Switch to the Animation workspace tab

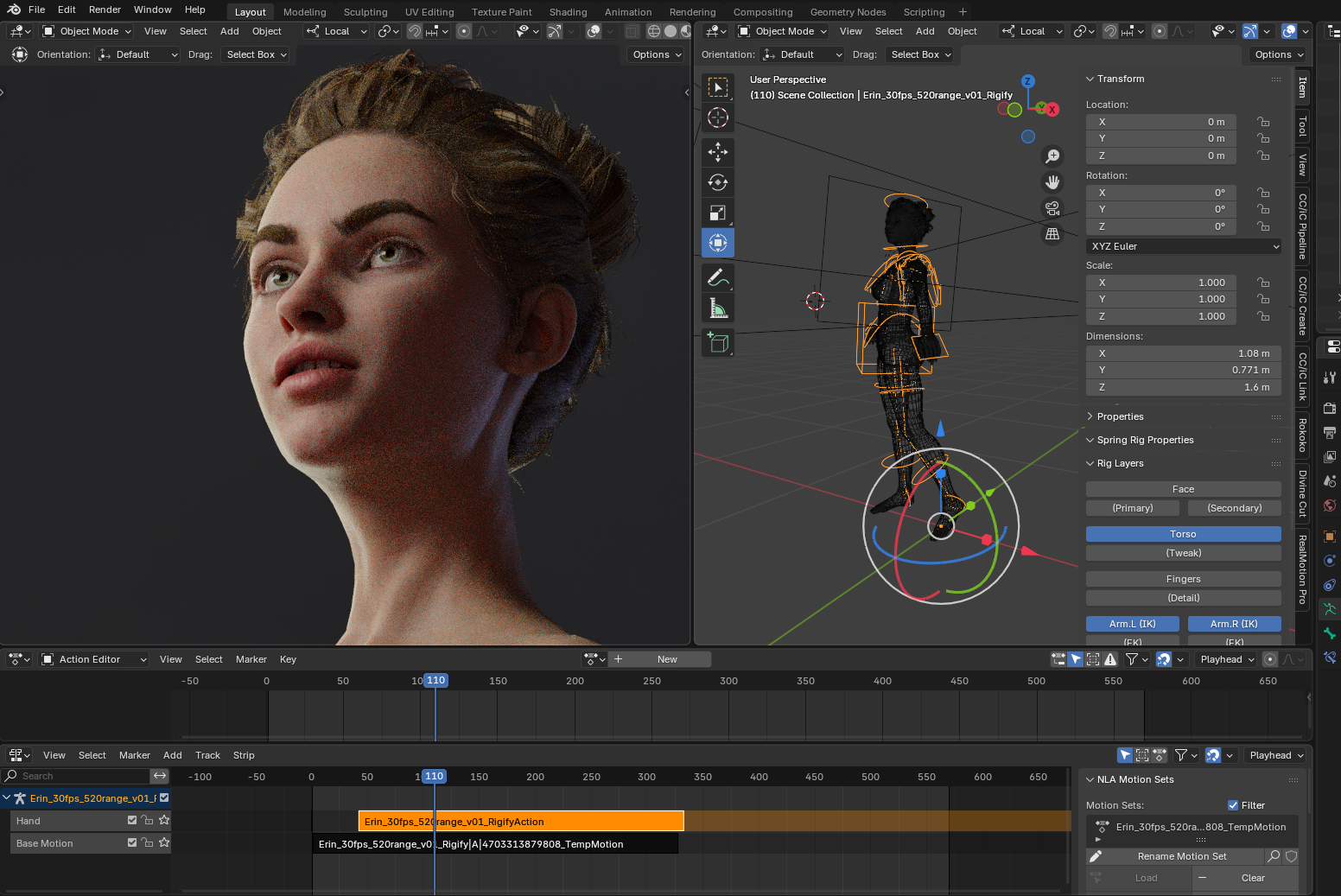pos(628,12)
